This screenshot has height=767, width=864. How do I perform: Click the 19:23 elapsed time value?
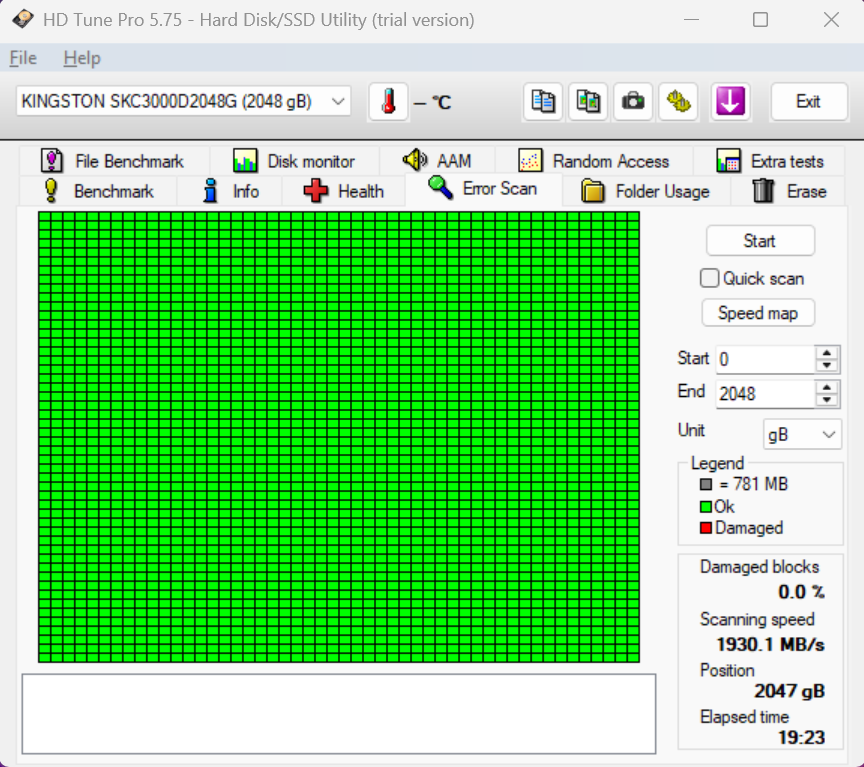click(x=801, y=737)
